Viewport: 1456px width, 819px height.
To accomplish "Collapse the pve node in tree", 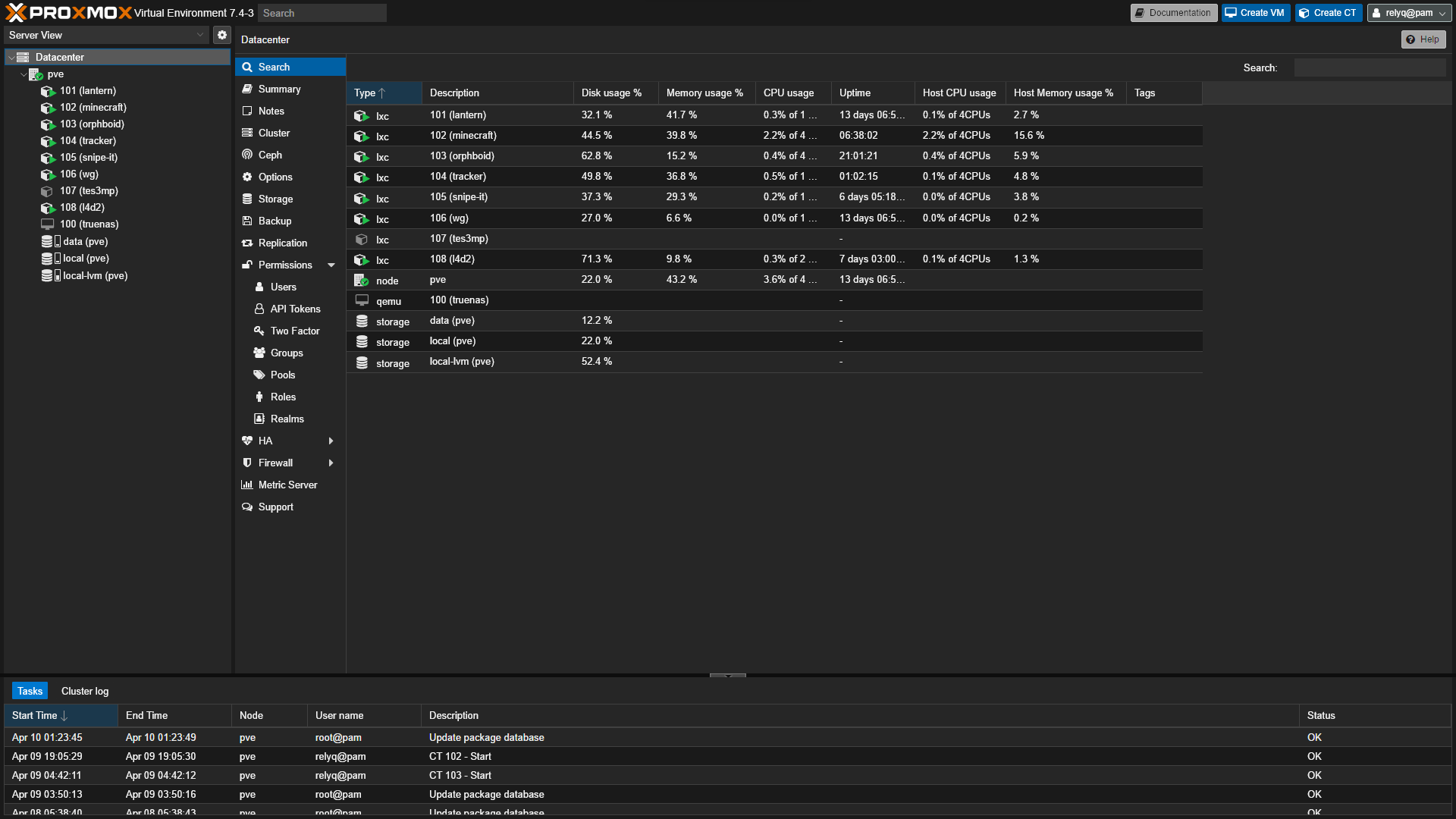I will [24, 74].
